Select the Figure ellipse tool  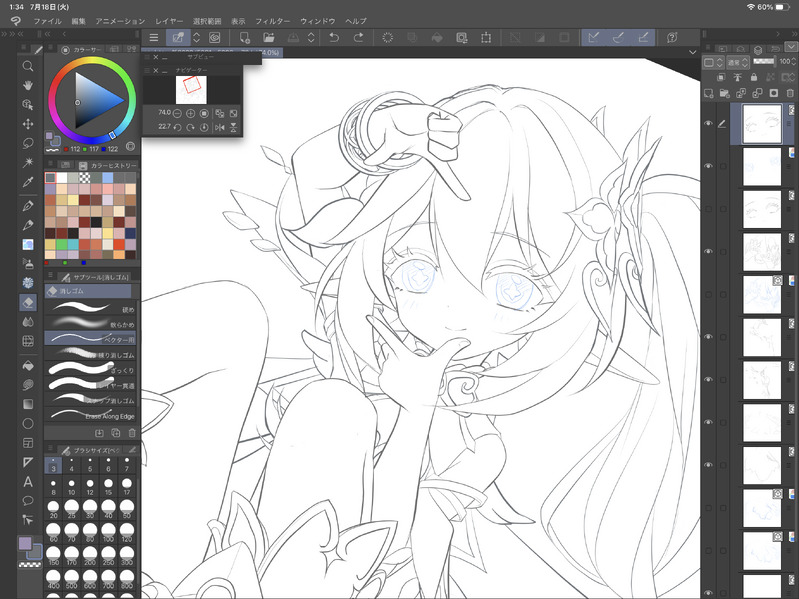pyautogui.click(x=28, y=423)
